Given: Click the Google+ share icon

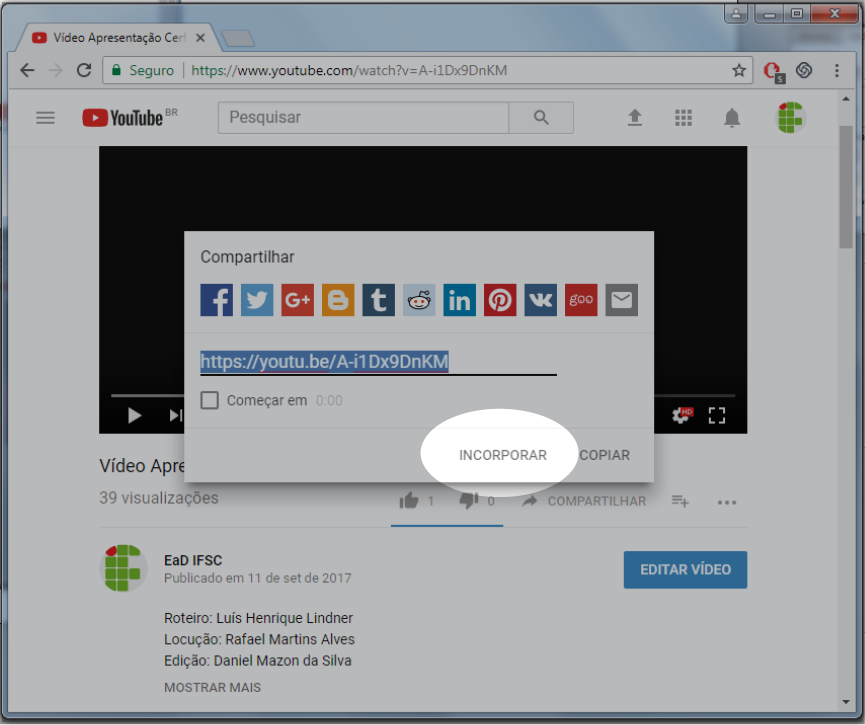Looking at the screenshot, I should [298, 300].
